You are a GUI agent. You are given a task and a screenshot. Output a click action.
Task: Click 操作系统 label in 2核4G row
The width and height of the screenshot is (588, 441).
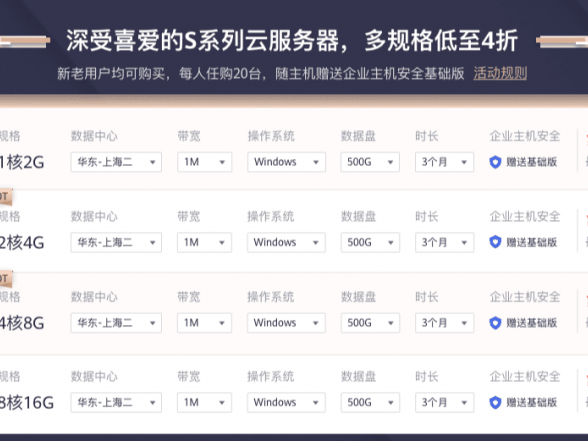(271, 216)
